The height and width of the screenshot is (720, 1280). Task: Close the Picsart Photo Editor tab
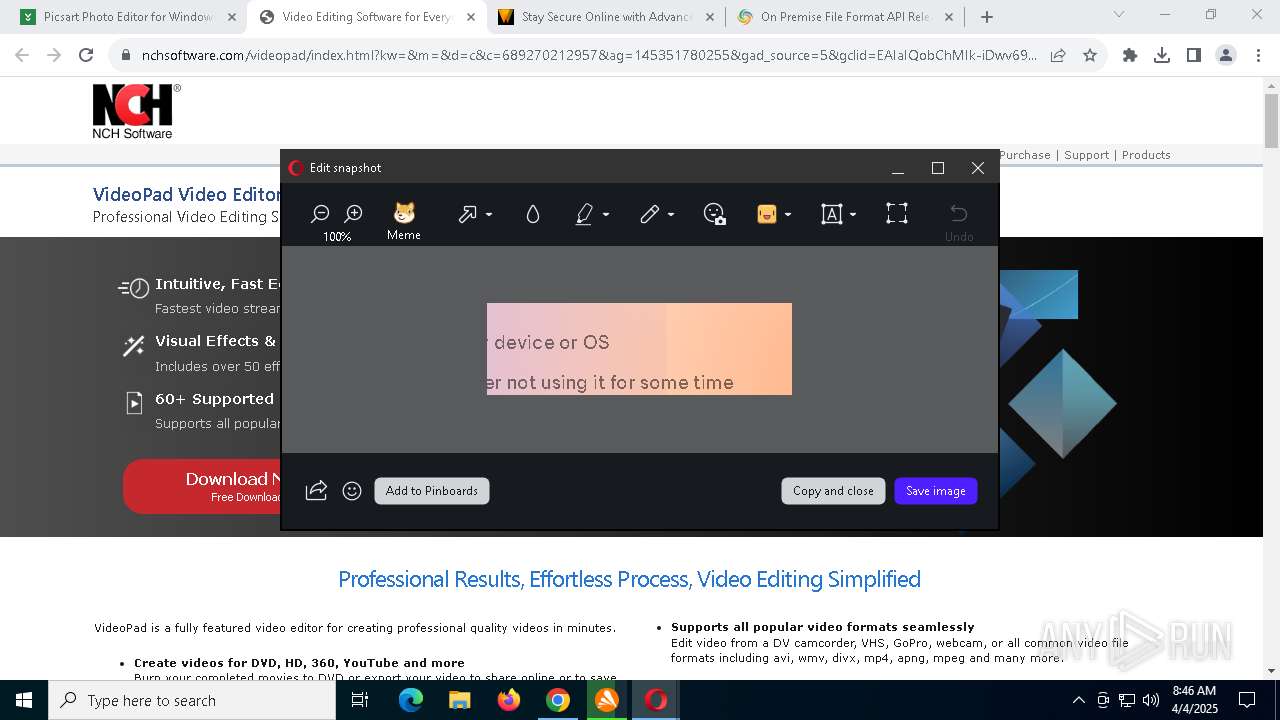click(232, 17)
